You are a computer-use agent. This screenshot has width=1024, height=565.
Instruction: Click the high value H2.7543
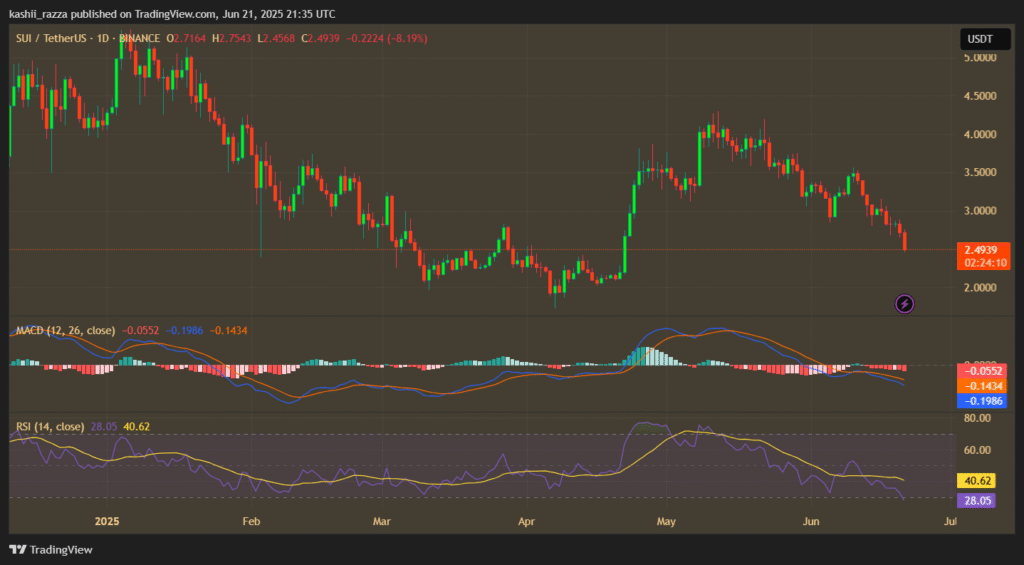click(231, 39)
